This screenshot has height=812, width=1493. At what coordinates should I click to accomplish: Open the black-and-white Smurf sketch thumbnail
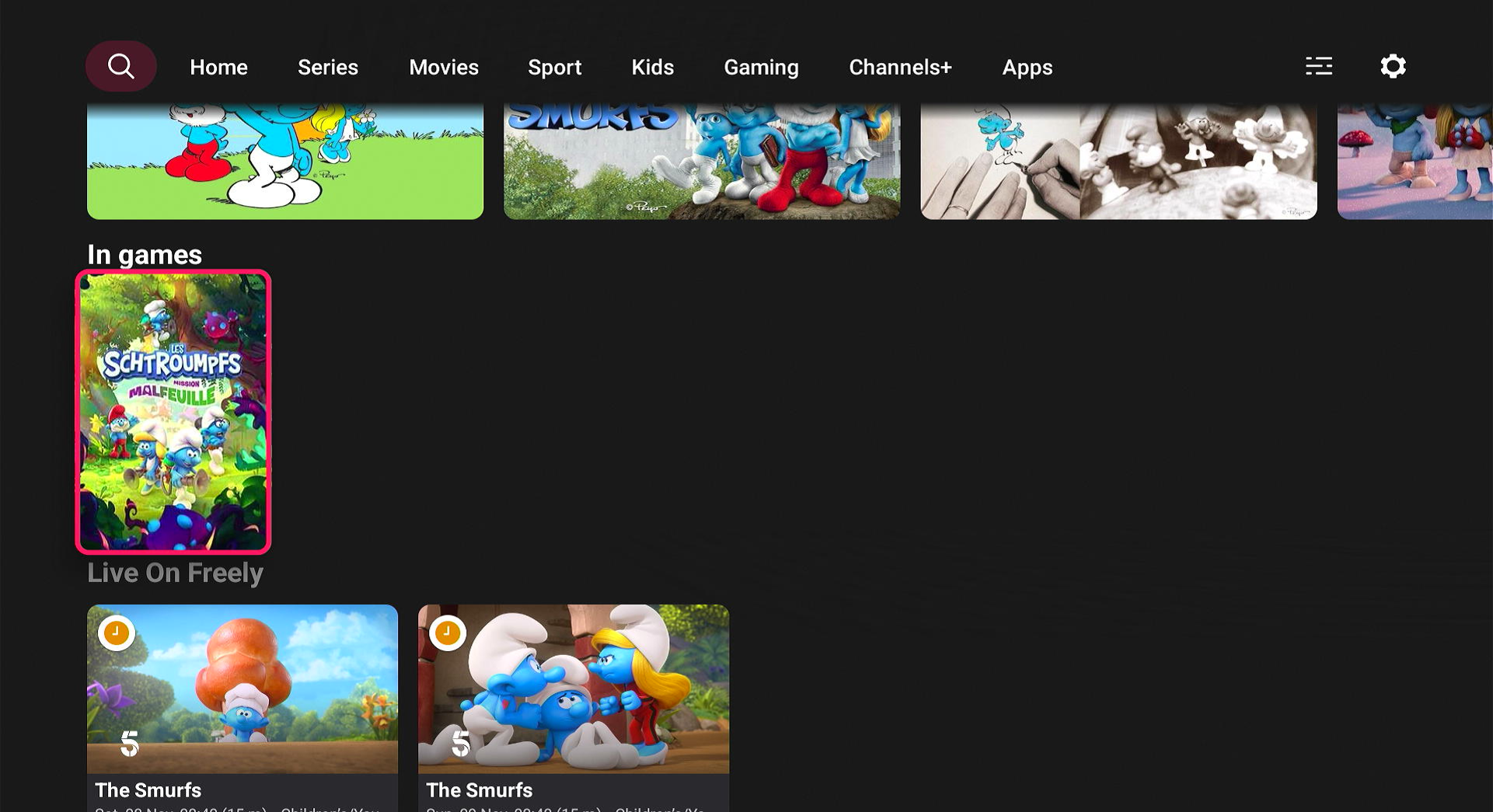(1118, 160)
